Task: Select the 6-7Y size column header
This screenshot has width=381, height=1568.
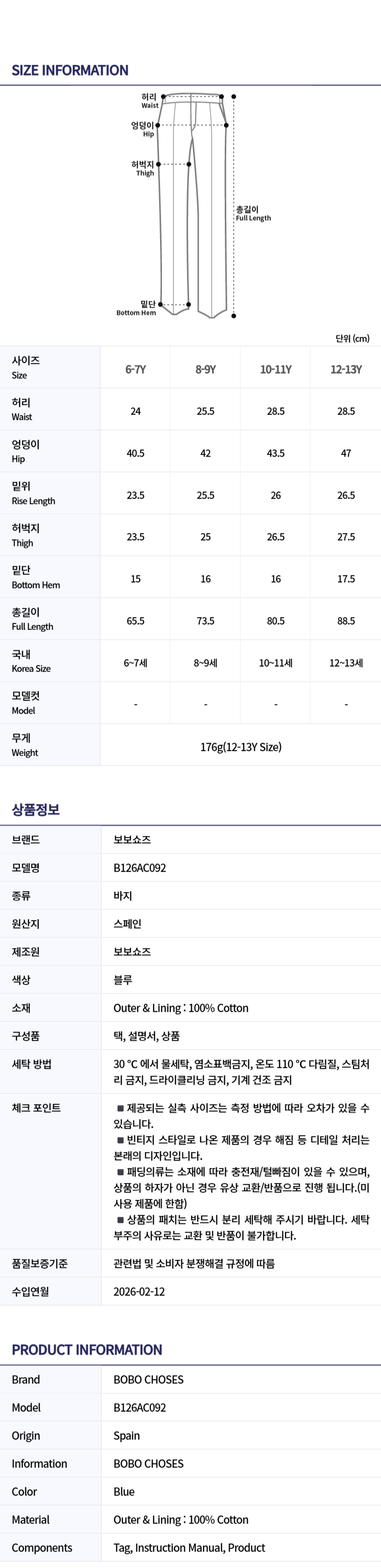Action: (136, 370)
